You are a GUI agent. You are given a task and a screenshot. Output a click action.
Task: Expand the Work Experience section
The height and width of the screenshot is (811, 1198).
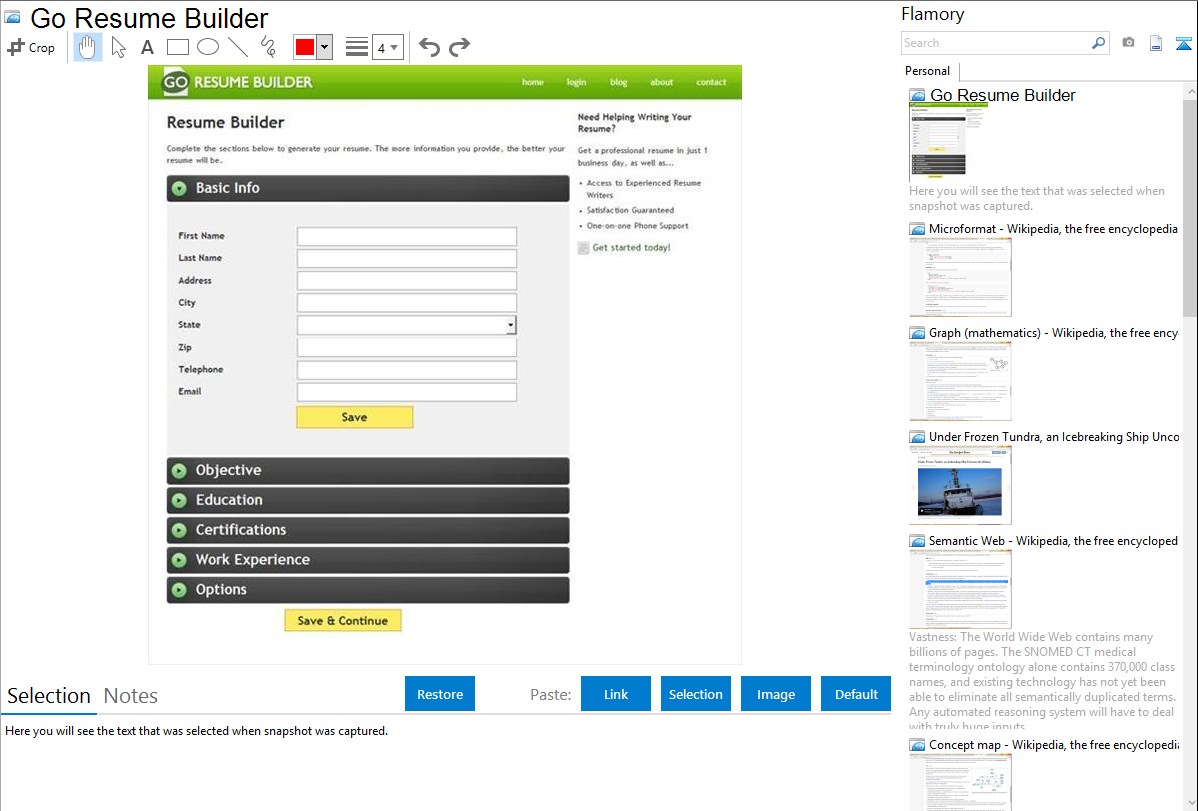pos(367,560)
